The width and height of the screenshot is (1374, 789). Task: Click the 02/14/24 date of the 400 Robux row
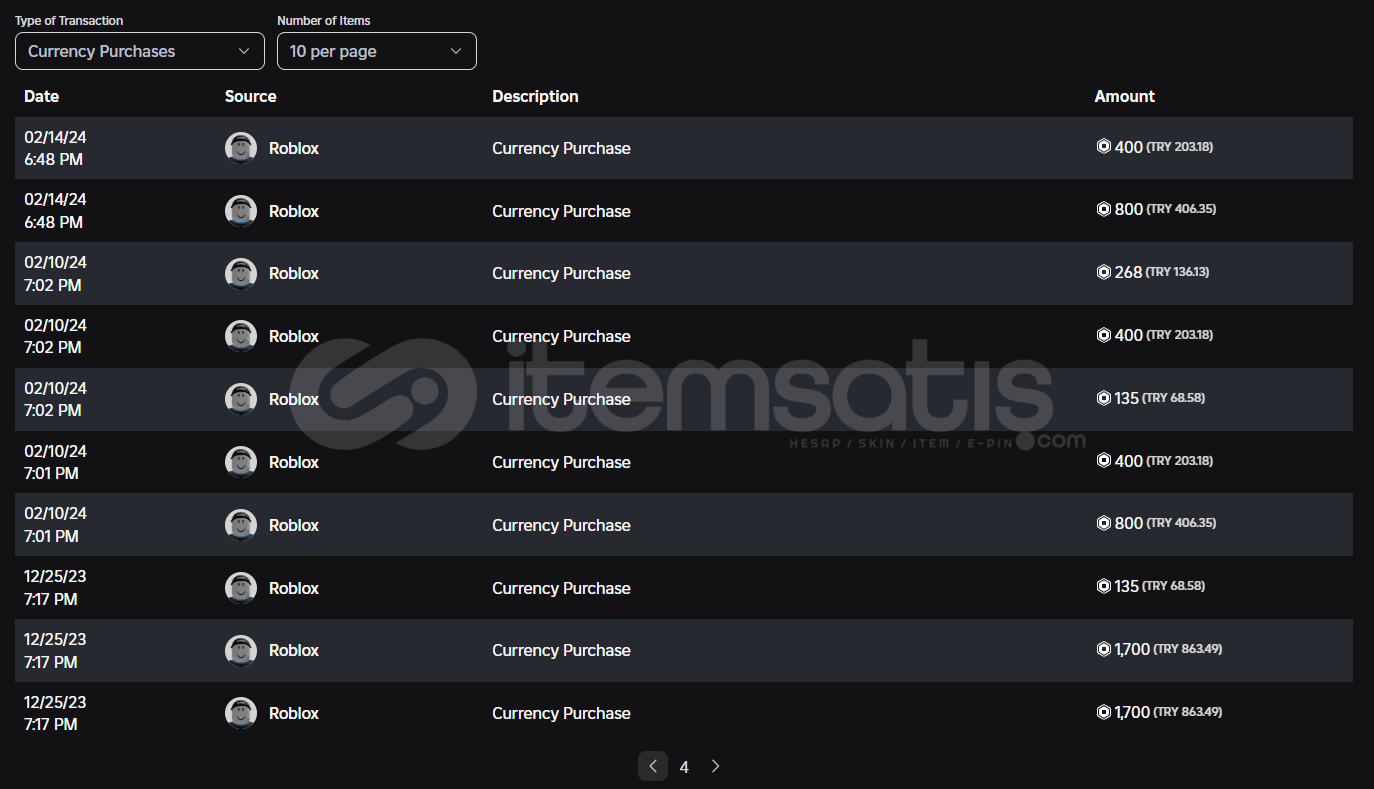coord(55,137)
